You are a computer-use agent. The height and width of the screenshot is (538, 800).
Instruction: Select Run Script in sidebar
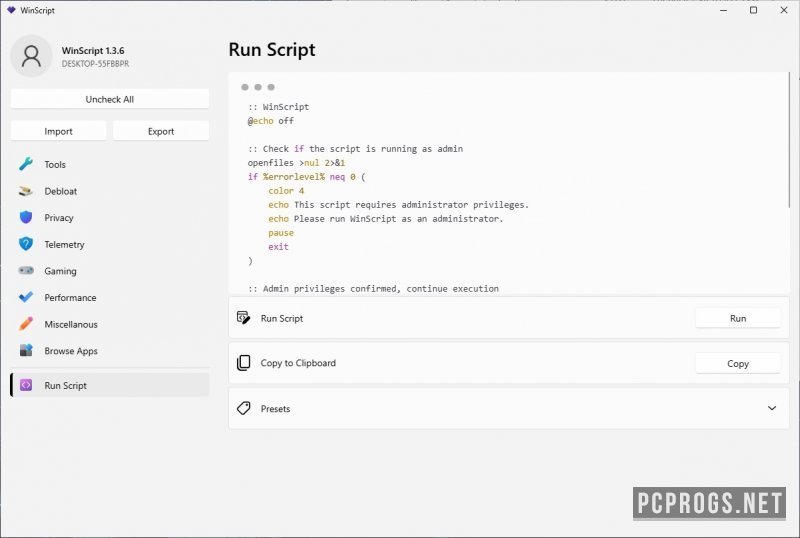110,385
